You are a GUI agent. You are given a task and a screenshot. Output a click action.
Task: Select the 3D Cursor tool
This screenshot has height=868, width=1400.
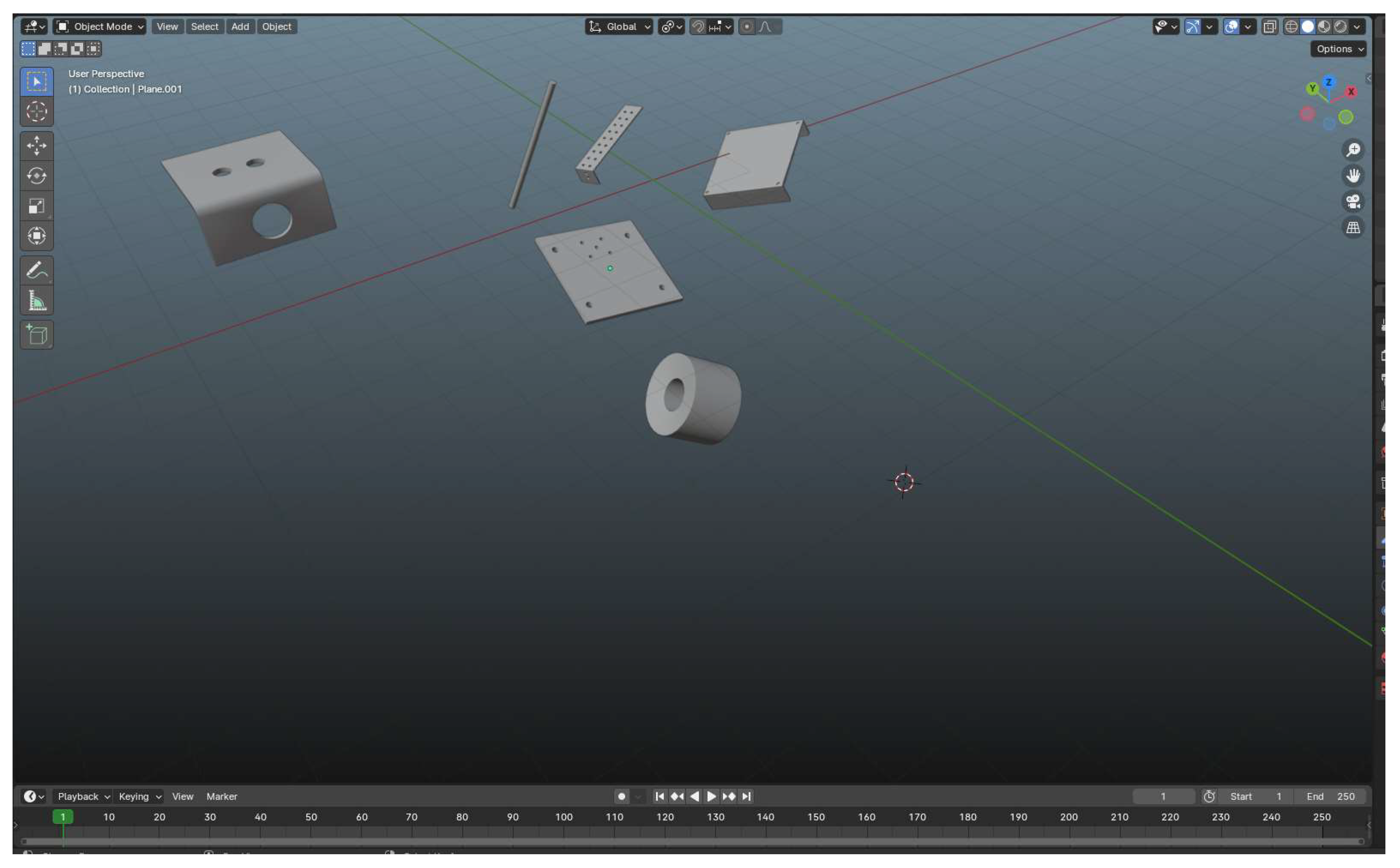pos(36,111)
